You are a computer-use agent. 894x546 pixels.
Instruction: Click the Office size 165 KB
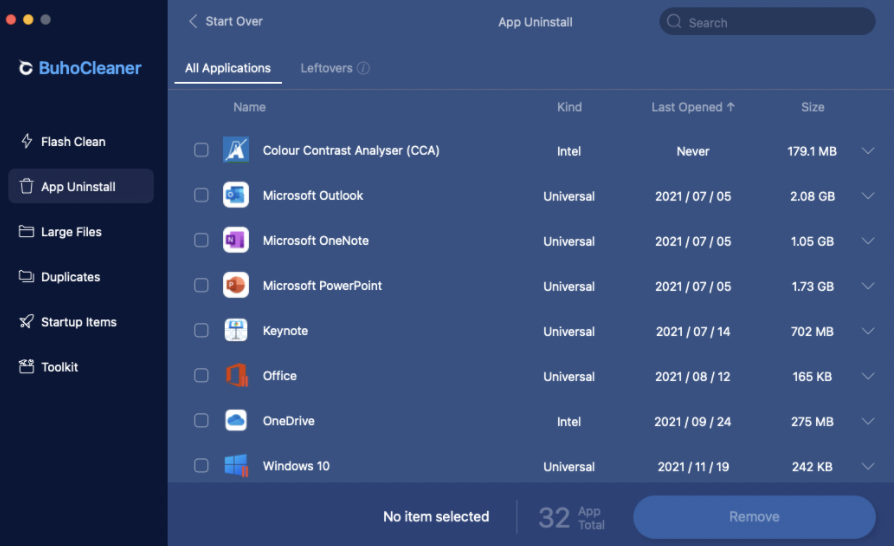coord(812,376)
